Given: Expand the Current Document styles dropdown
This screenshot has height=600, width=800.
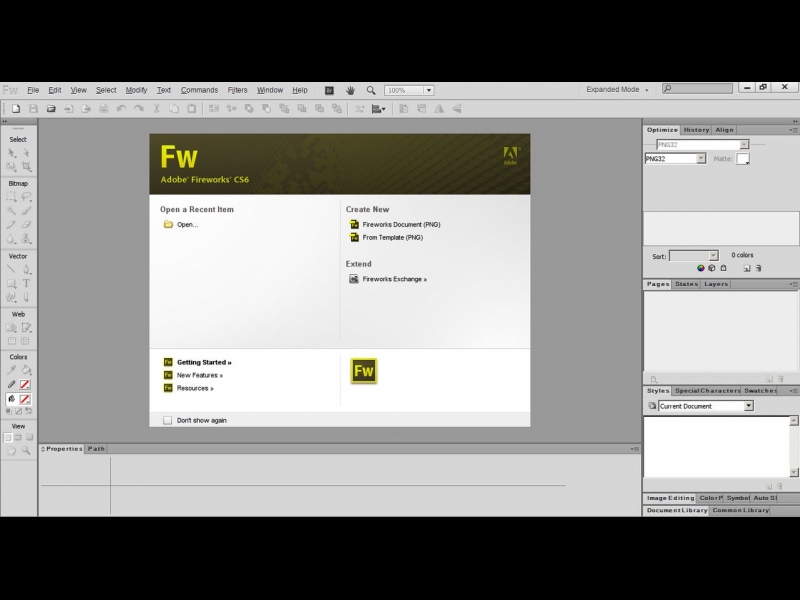Looking at the screenshot, I should tap(748, 406).
